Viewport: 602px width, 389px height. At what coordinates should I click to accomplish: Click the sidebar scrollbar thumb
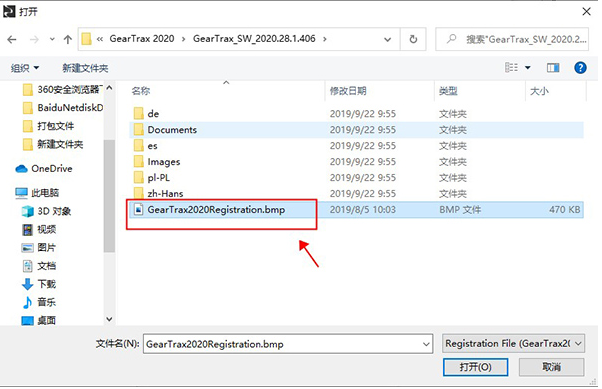pos(109,196)
